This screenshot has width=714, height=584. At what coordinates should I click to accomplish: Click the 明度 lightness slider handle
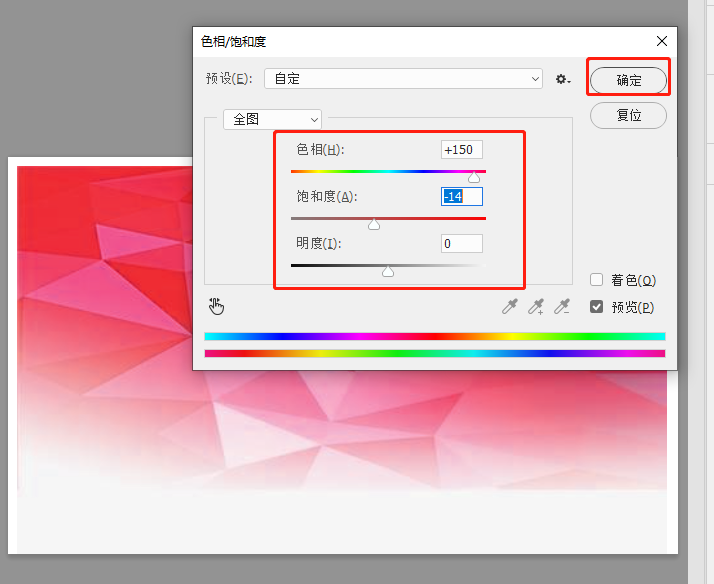(x=388, y=271)
